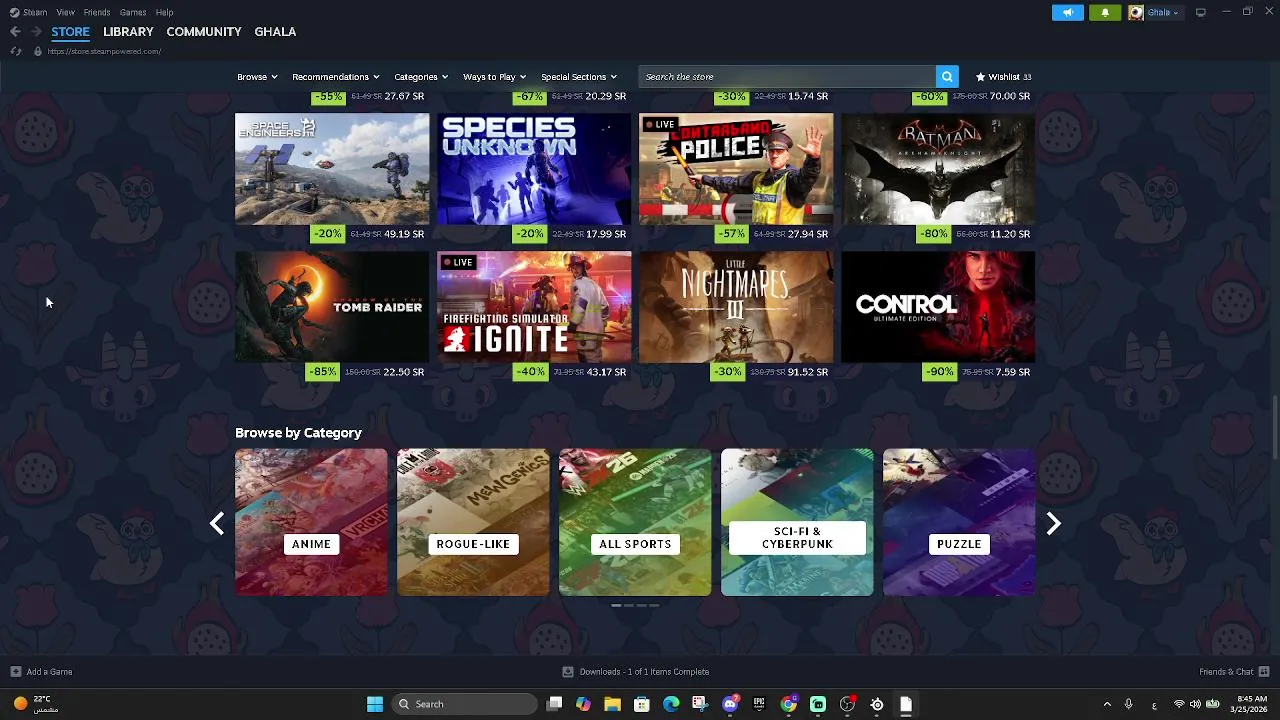Click the store search magnifier button
Viewport: 1280px width, 720px height.
947,76
